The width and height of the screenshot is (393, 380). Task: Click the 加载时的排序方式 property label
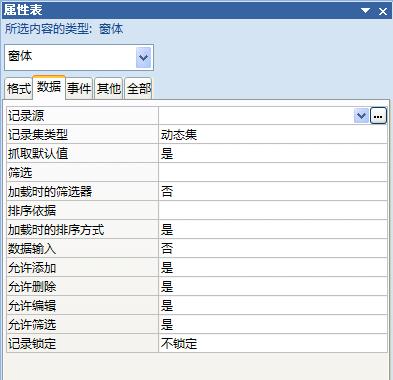pyautogui.click(x=56, y=230)
